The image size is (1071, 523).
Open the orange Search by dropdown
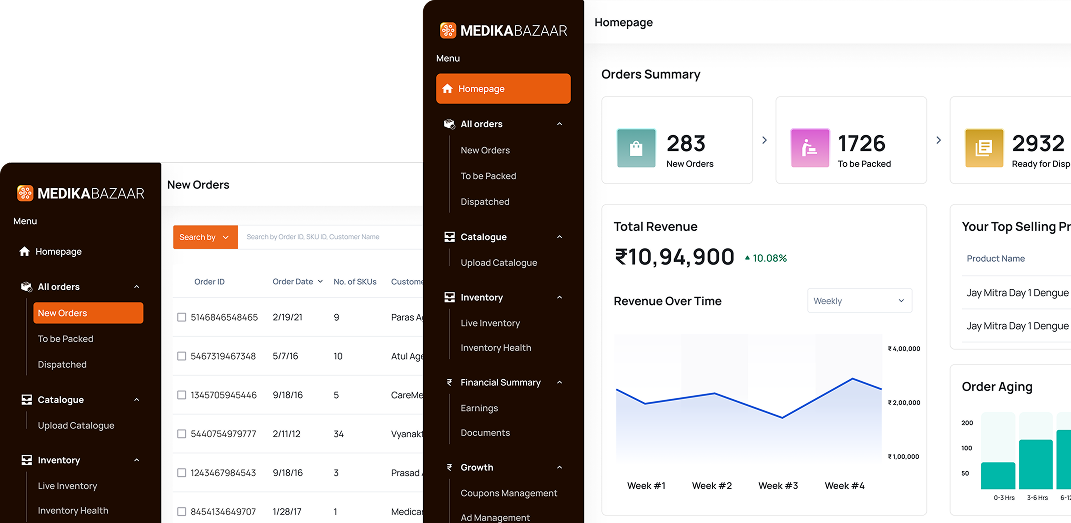(205, 237)
